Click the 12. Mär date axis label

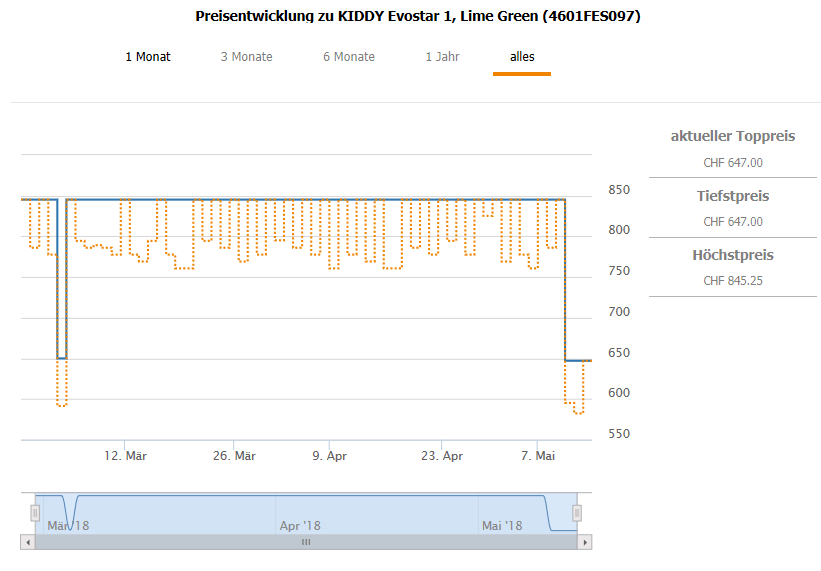(125, 456)
